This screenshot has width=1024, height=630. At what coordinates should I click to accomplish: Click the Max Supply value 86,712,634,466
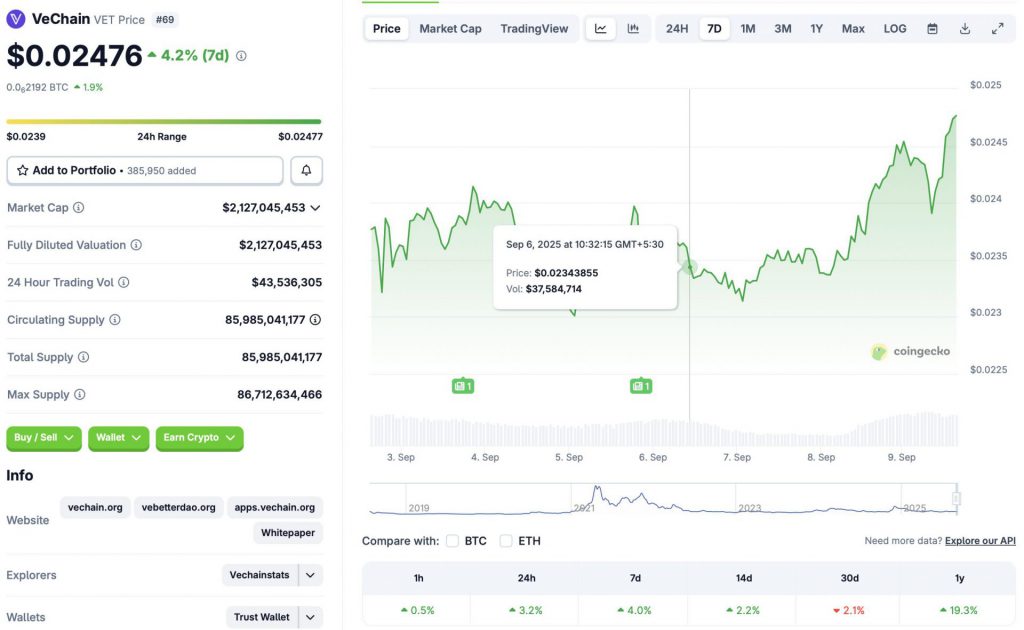(280, 394)
